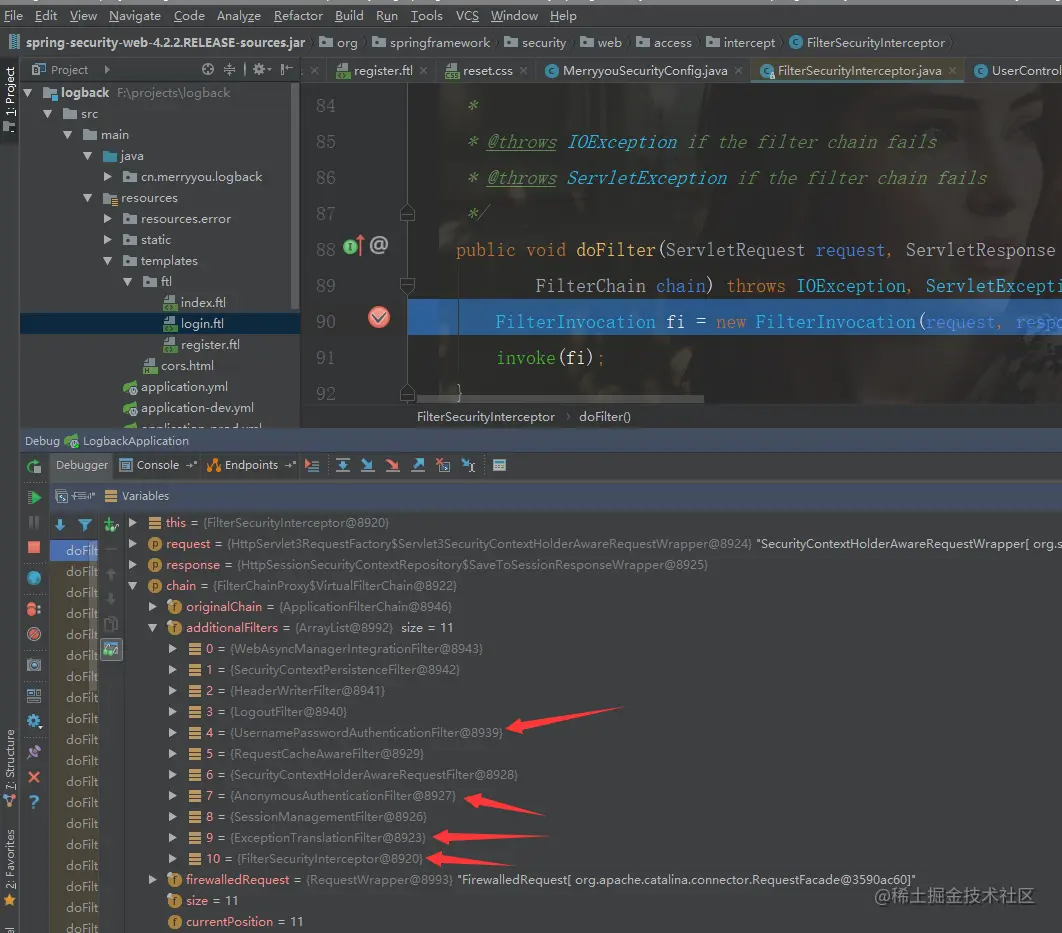Click Step Over icon

pos(343,465)
